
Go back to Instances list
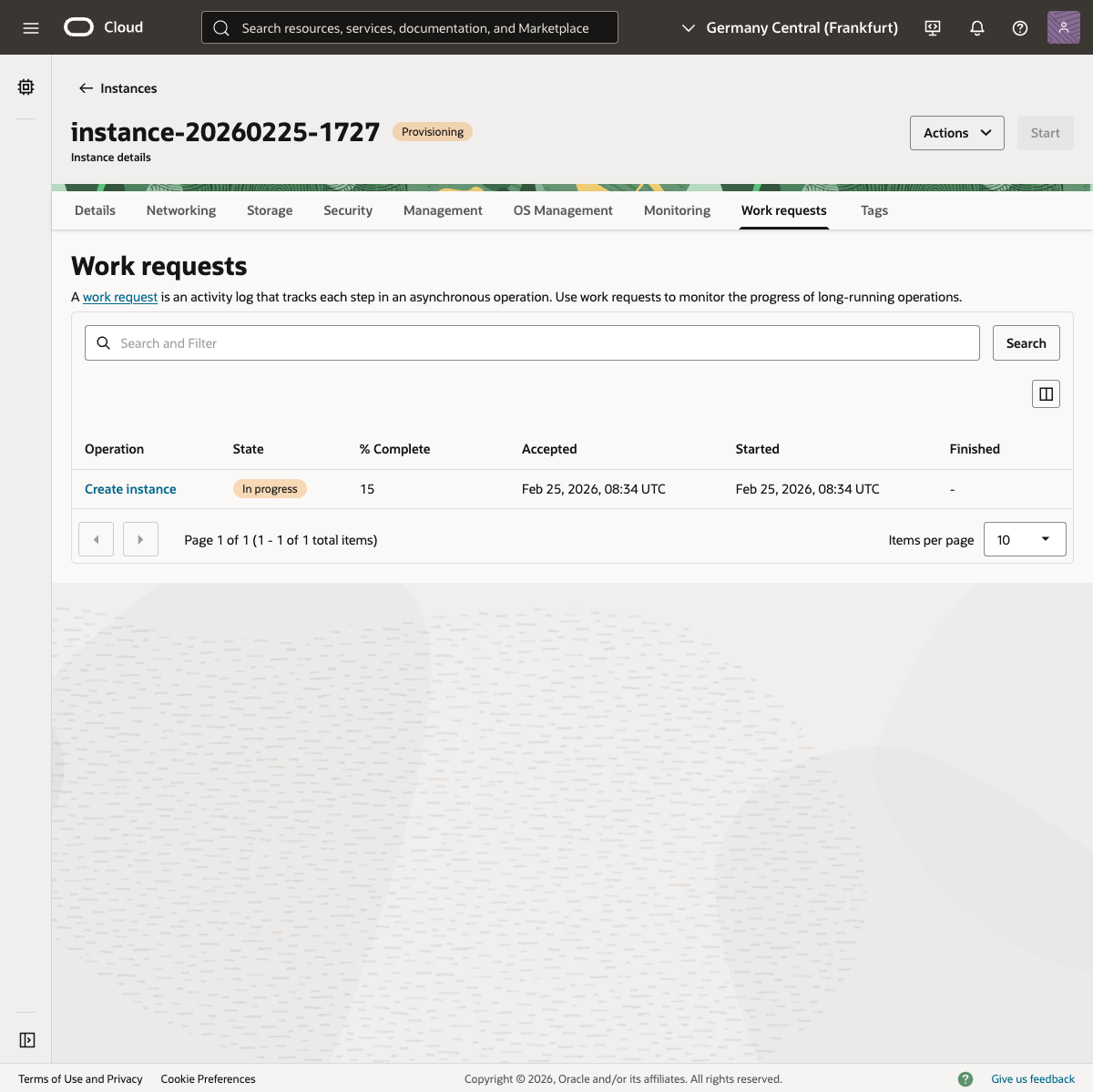tap(117, 88)
